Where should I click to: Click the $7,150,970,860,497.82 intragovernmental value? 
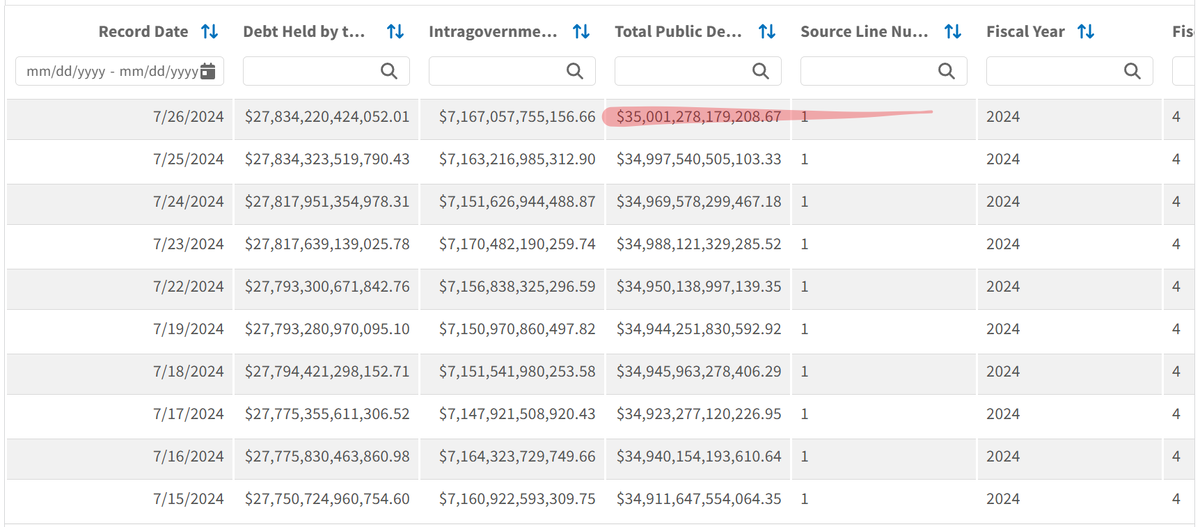(x=518, y=329)
